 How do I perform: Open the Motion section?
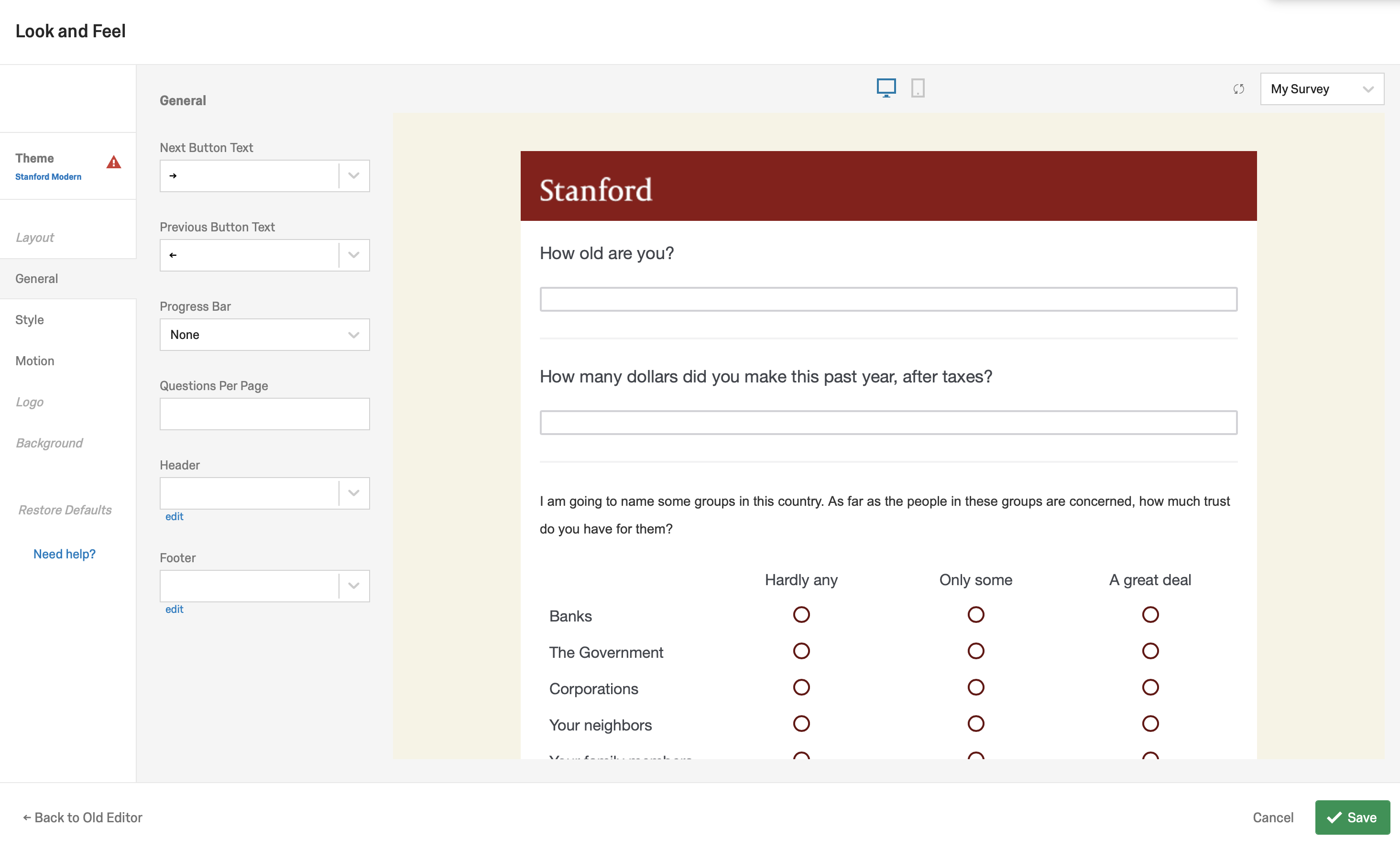34,361
